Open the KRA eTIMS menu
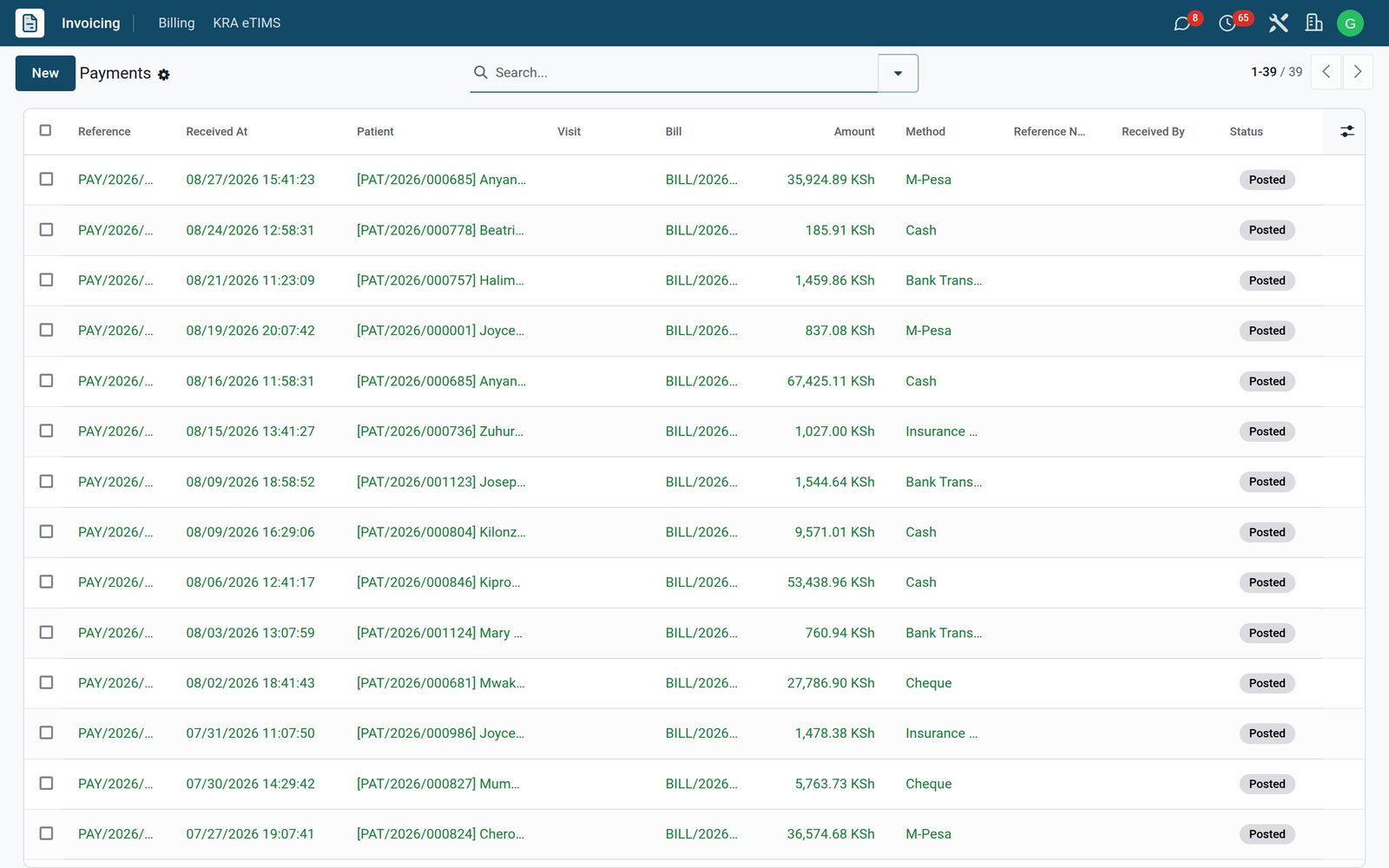 (x=247, y=23)
